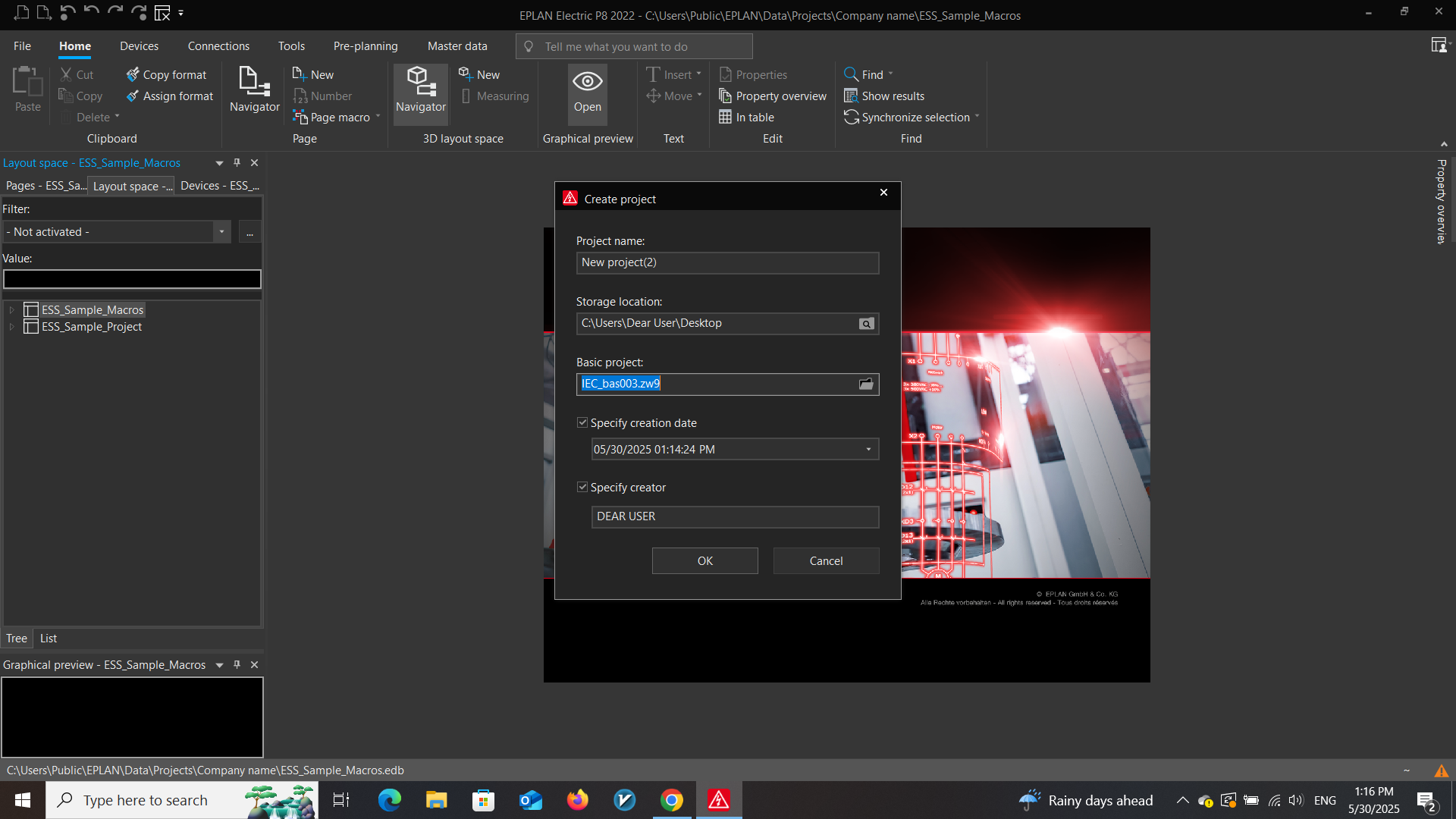Switch to Connections ribbon tab
Image resolution: width=1456 pixels, height=819 pixels.
[x=218, y=45]
